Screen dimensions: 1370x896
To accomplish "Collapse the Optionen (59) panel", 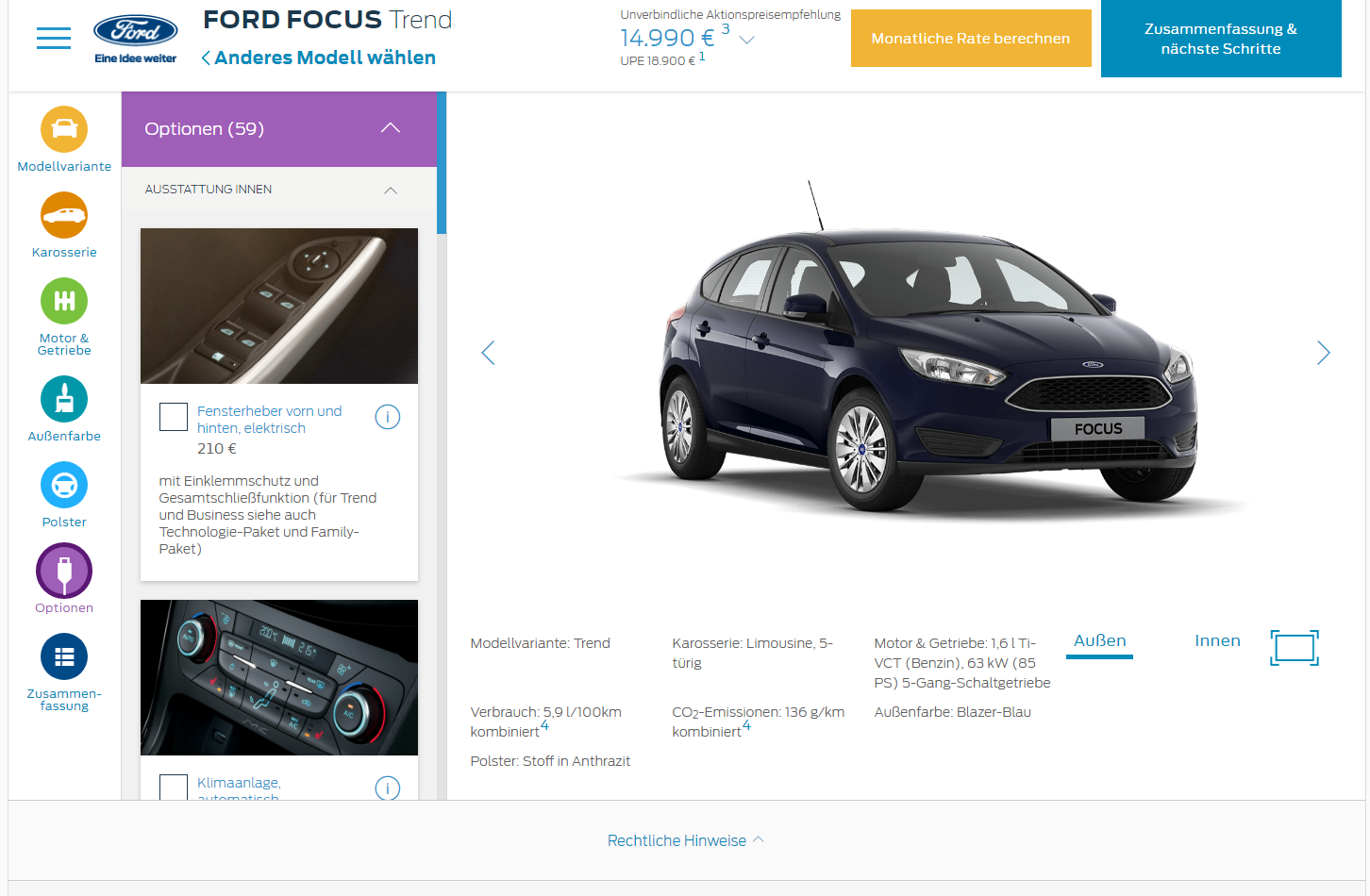I will click(x=391, y=128).
